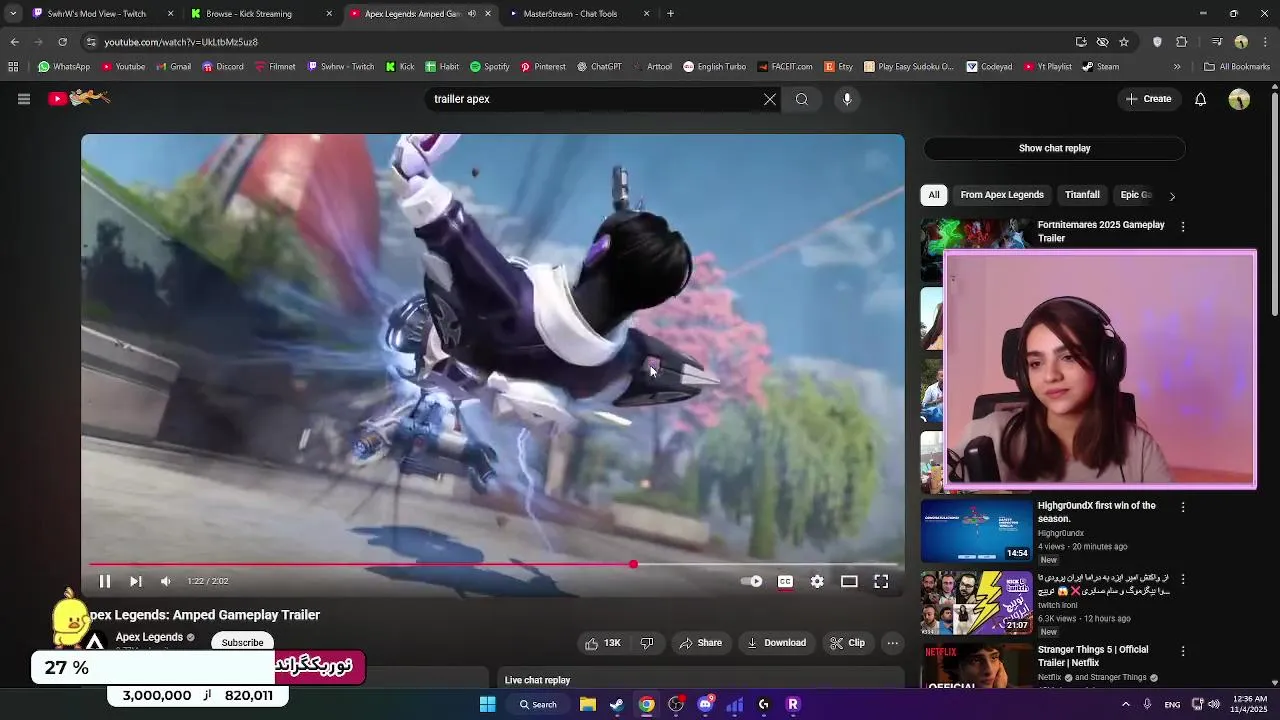Image resolution: width=1280 pixels, height=720 pixels.
Task: Open a new browser tab
Action: pyautogui.click(x=670, y=14)
